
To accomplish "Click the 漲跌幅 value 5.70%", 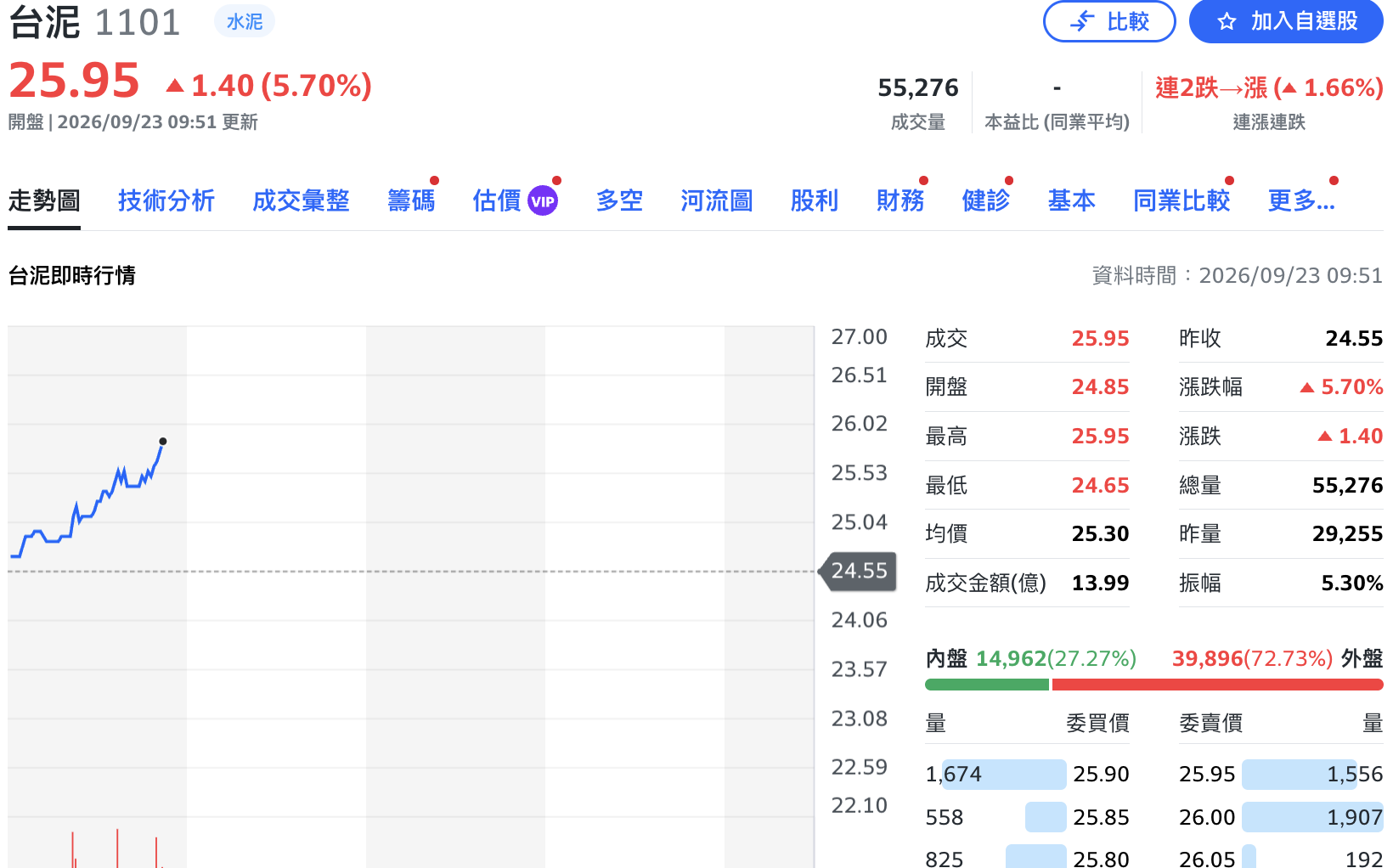I will [x=1341, y=387].
